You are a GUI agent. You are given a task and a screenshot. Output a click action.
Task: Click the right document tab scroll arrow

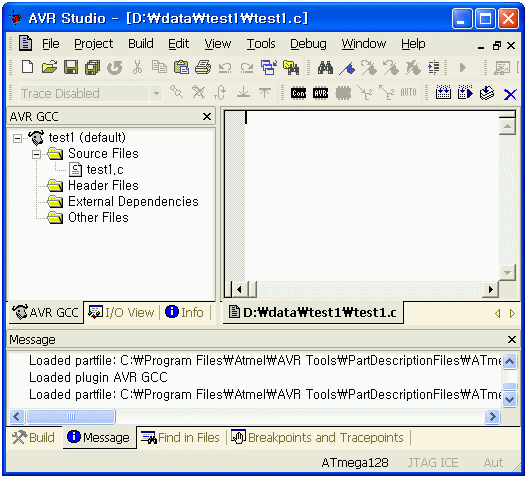(512, 314)
